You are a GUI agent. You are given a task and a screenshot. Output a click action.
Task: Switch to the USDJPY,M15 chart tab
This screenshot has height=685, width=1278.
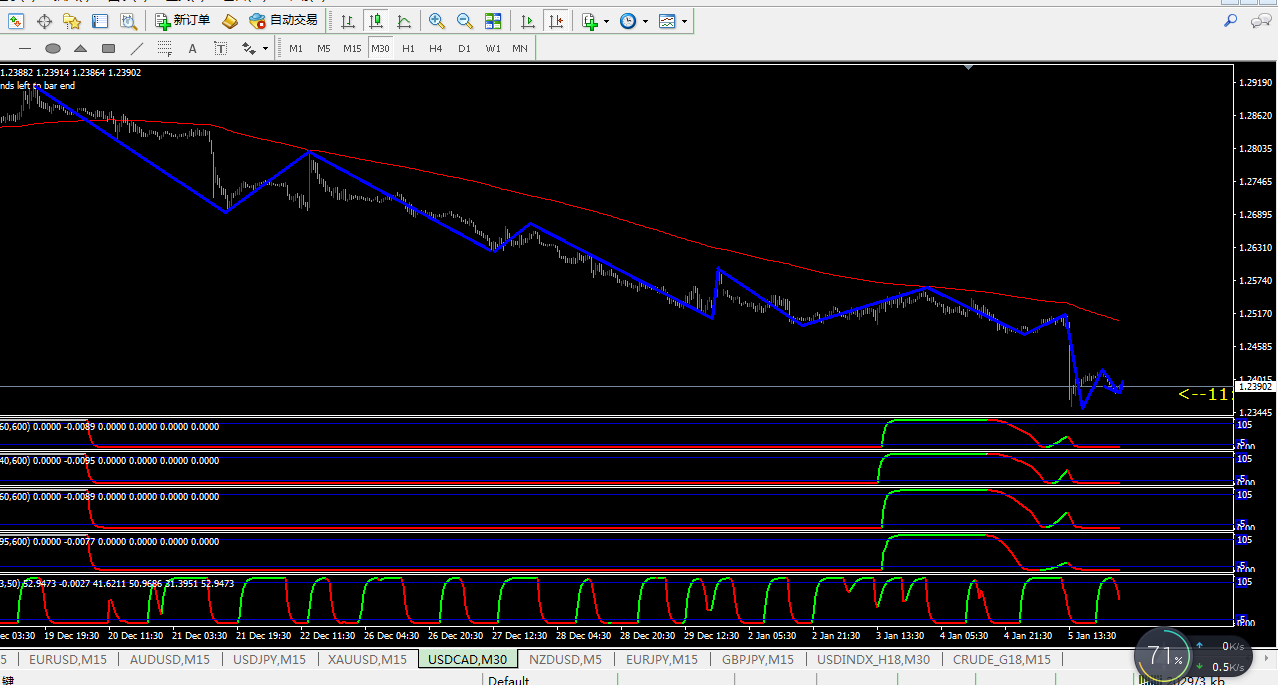(x=270, y=659)
